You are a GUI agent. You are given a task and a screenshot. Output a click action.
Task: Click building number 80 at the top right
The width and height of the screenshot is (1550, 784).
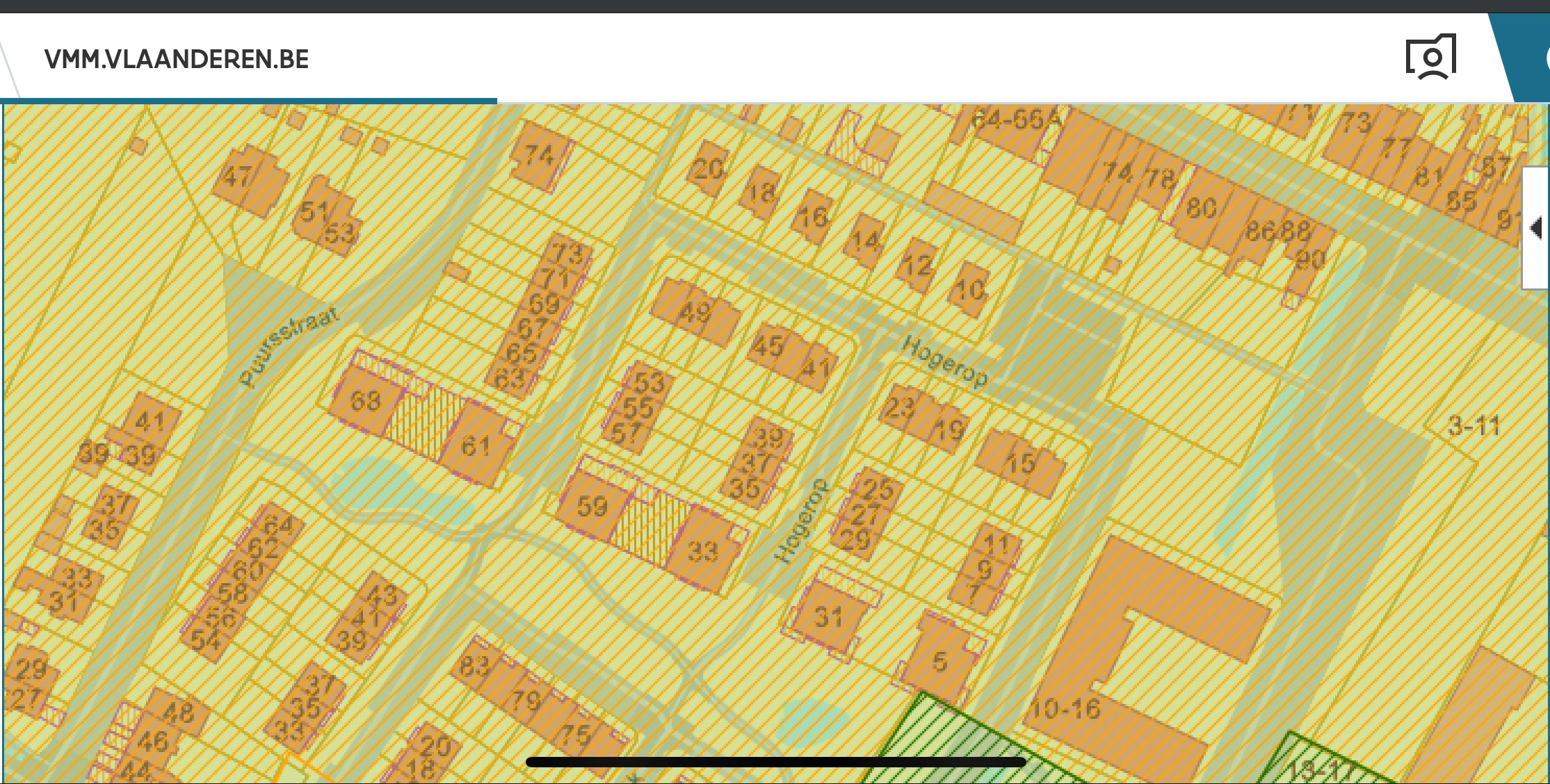pyautogui.click(x=1201, y=208)
